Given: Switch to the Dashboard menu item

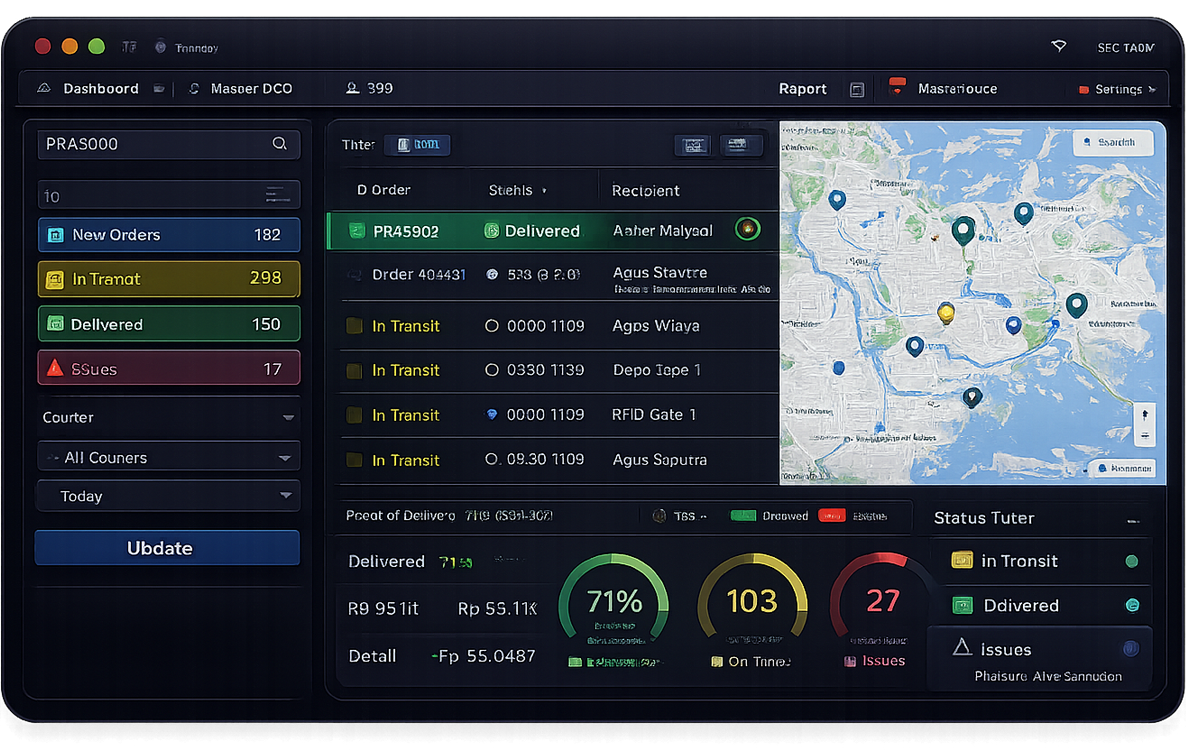Looking at the screenshot, I should tap(100, 88).
